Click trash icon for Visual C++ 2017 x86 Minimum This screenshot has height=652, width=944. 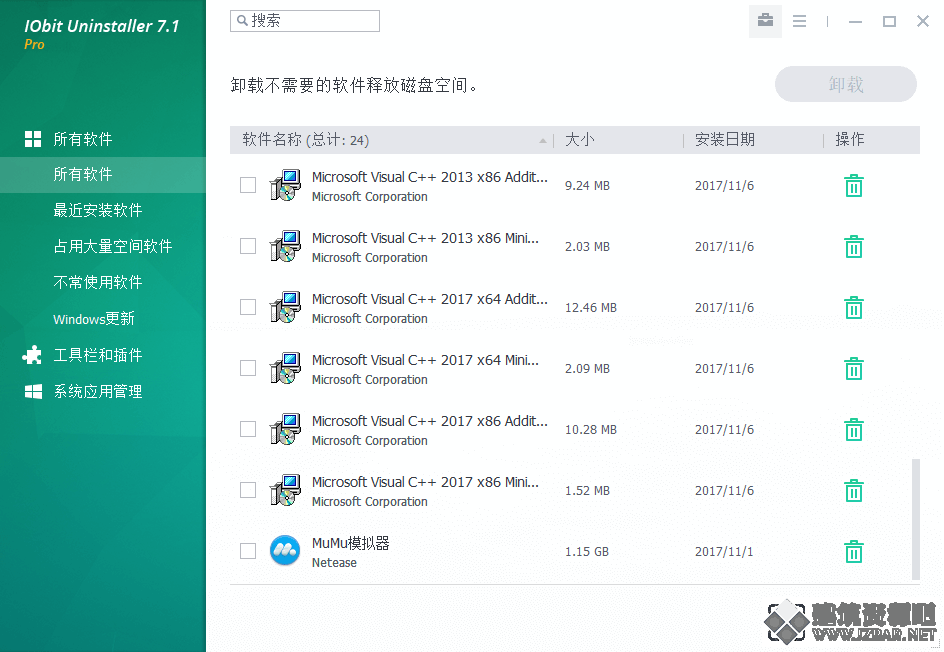(x=854, y=491)
